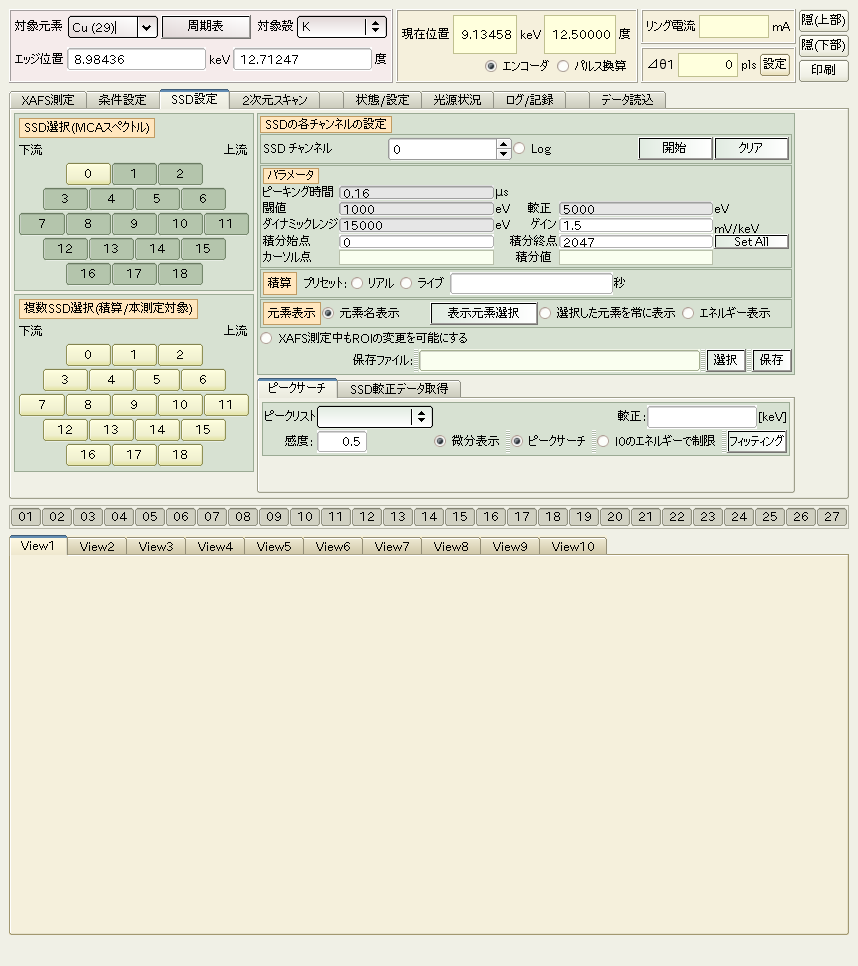The image size is (858, 966).
Task: Open the 光源状況 tab
Action: pyautogui.click(x=457, y=100)
